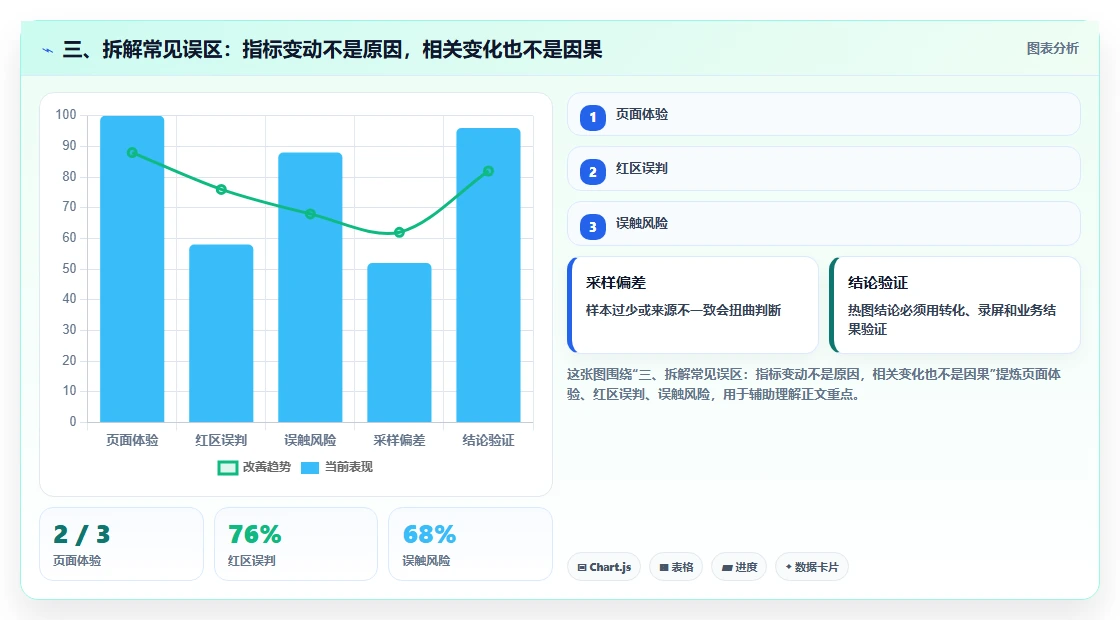Click the trend line point above 红区误判
This screenshot has height=620, width=1120.
click(221, 189)
